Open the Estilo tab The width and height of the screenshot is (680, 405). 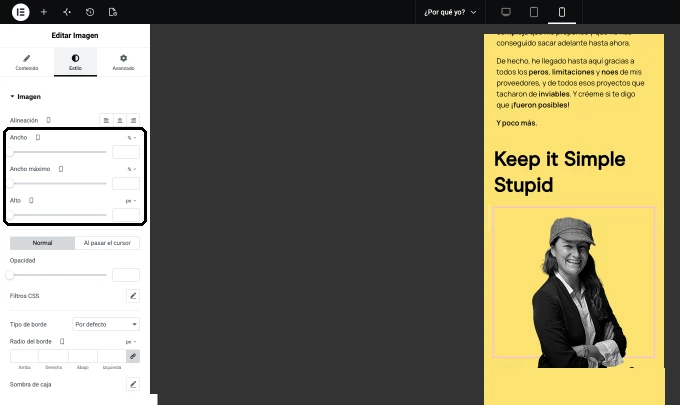tap(75, 62)
